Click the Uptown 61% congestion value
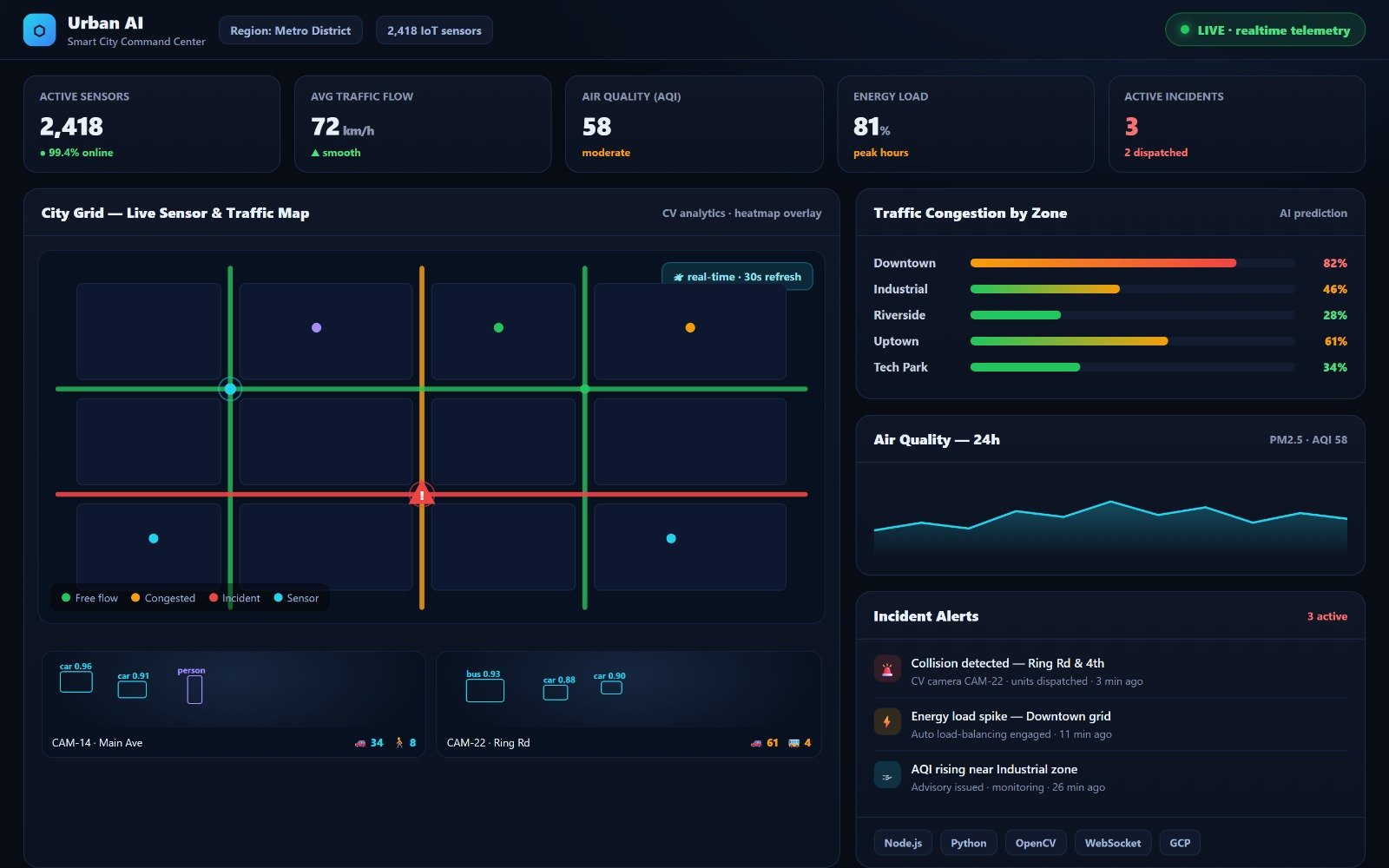Viewport: 1389px width, 868px height. 1336,341
